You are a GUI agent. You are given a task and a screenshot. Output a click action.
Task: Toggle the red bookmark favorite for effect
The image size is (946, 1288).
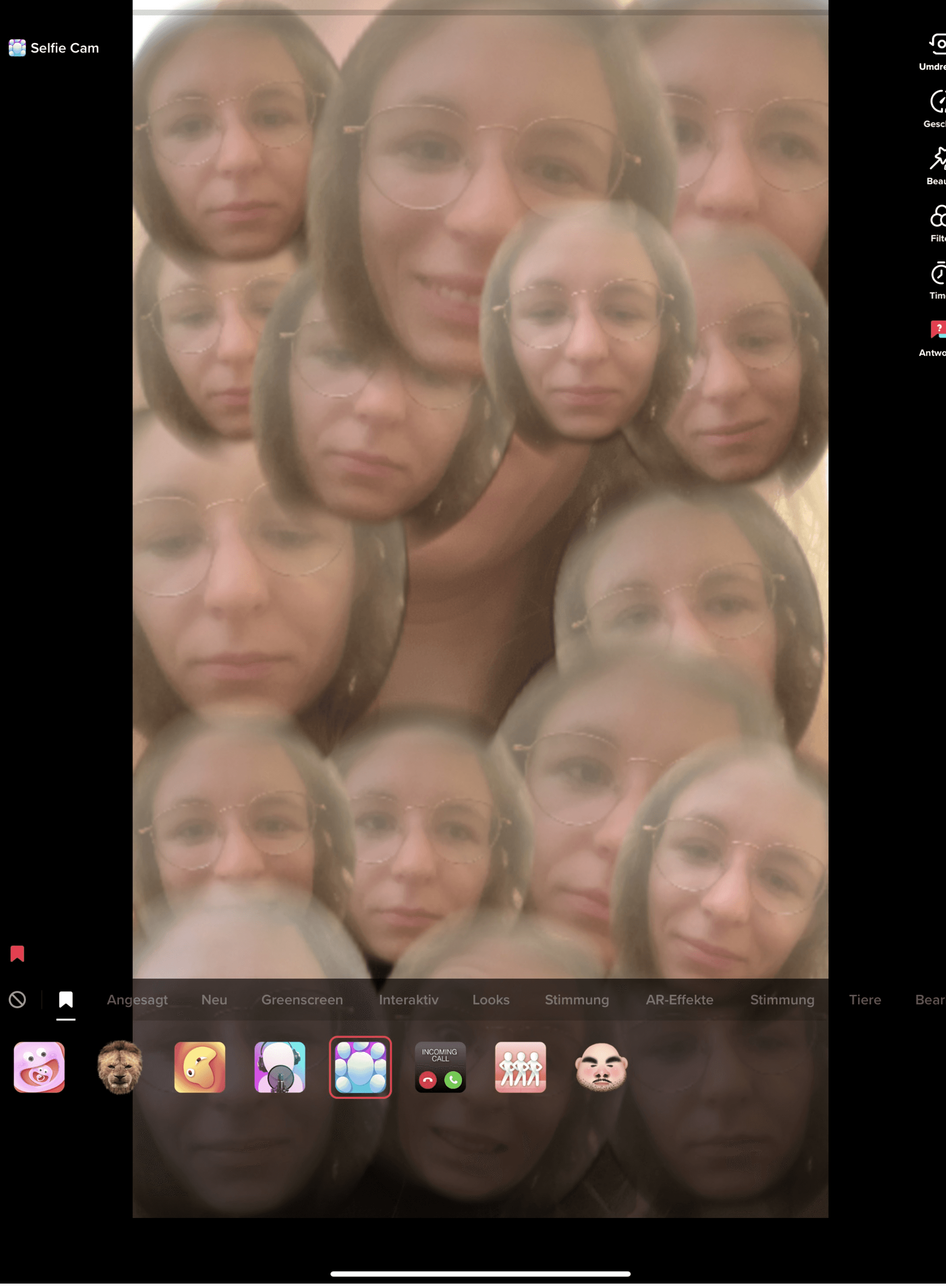[x=17, y=953]
